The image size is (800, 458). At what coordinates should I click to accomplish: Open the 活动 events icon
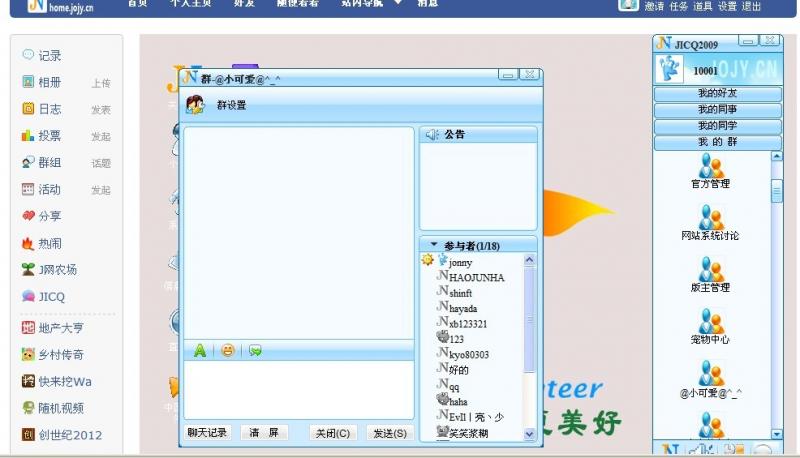pos(28,189)
